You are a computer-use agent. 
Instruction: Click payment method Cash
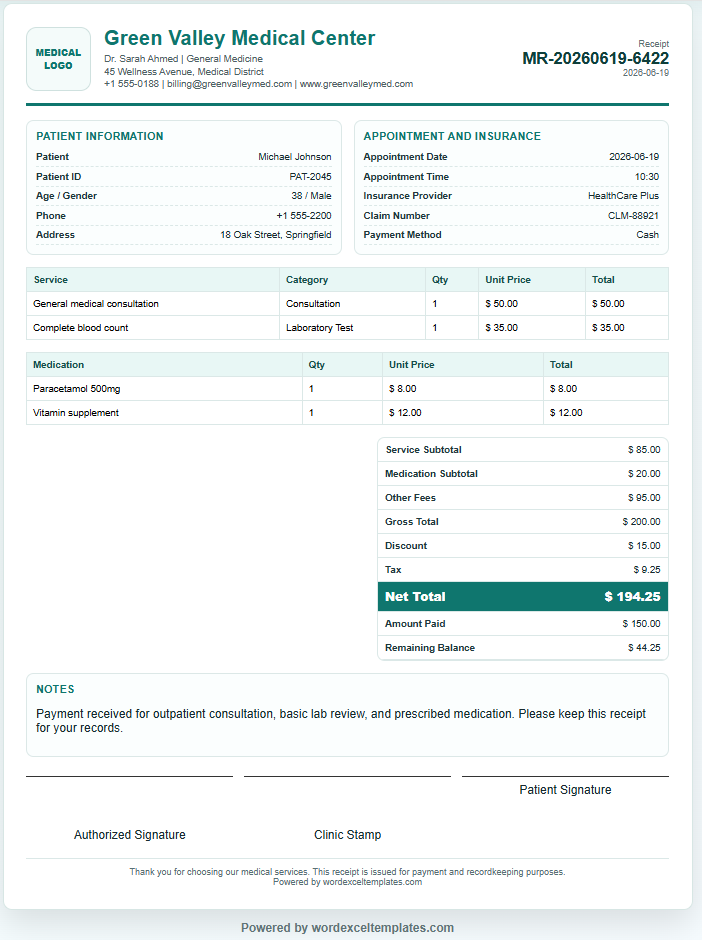point(647,234)
